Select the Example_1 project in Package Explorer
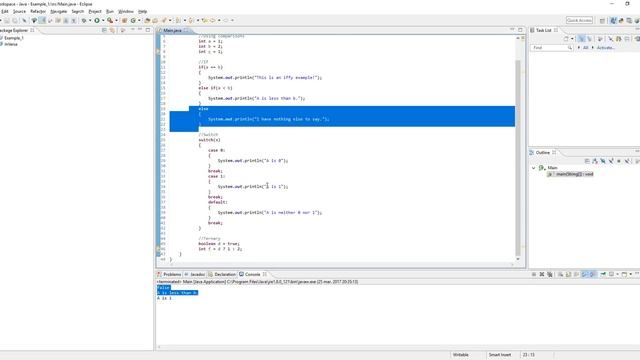The height and width of the screenshot is (360, 640). coord(14,38)
